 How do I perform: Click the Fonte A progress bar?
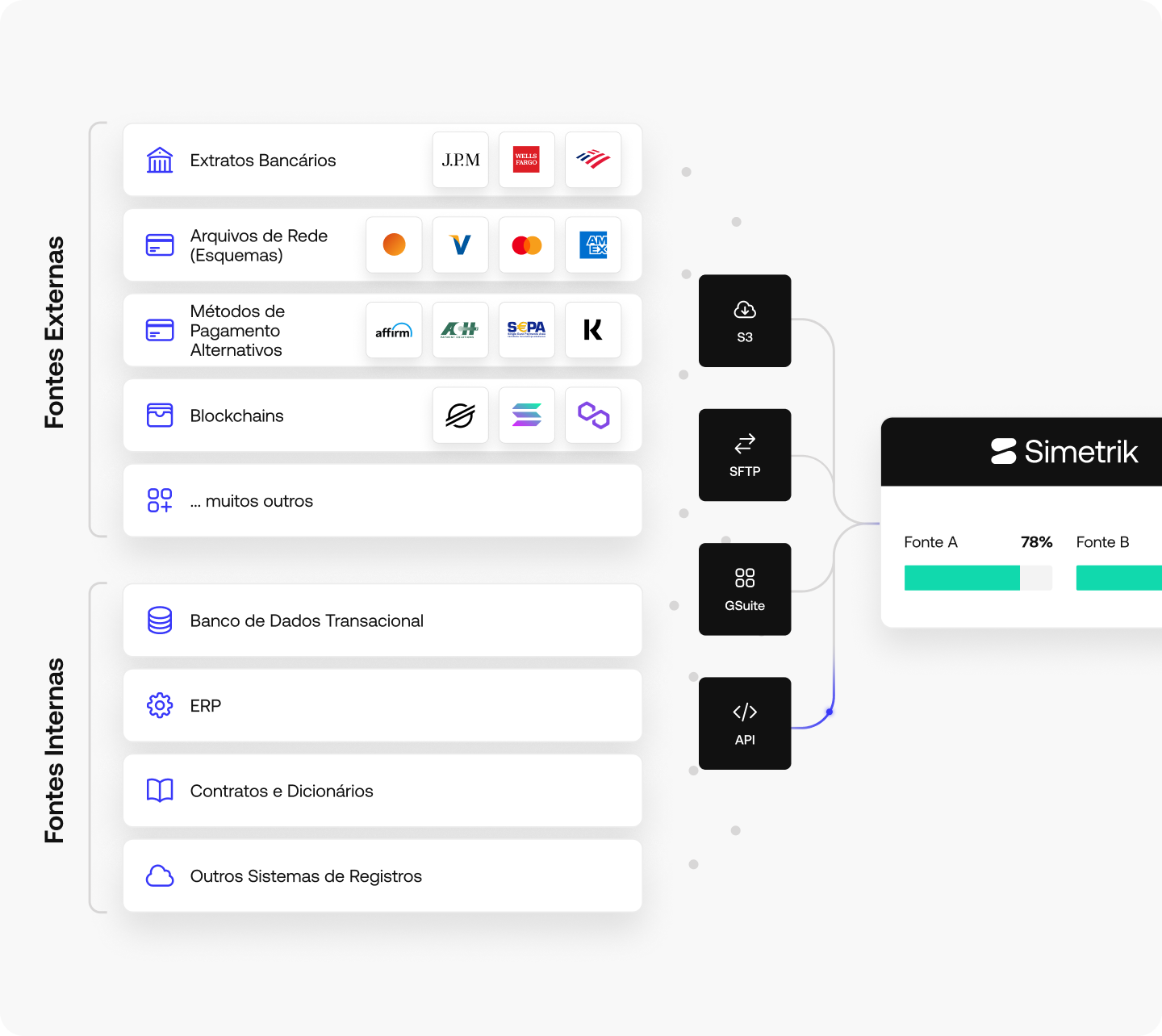[x=978, y=578]
